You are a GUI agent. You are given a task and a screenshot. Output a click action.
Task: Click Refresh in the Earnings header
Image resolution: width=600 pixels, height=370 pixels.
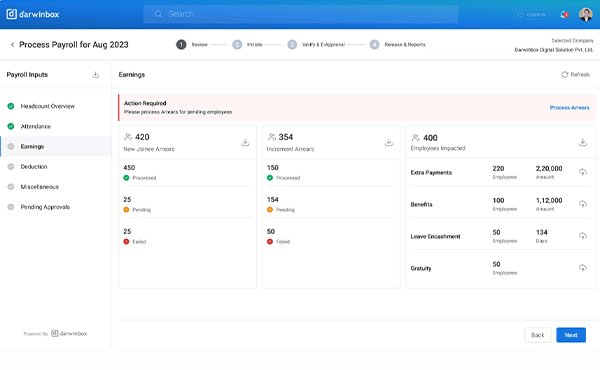(576, 75)
